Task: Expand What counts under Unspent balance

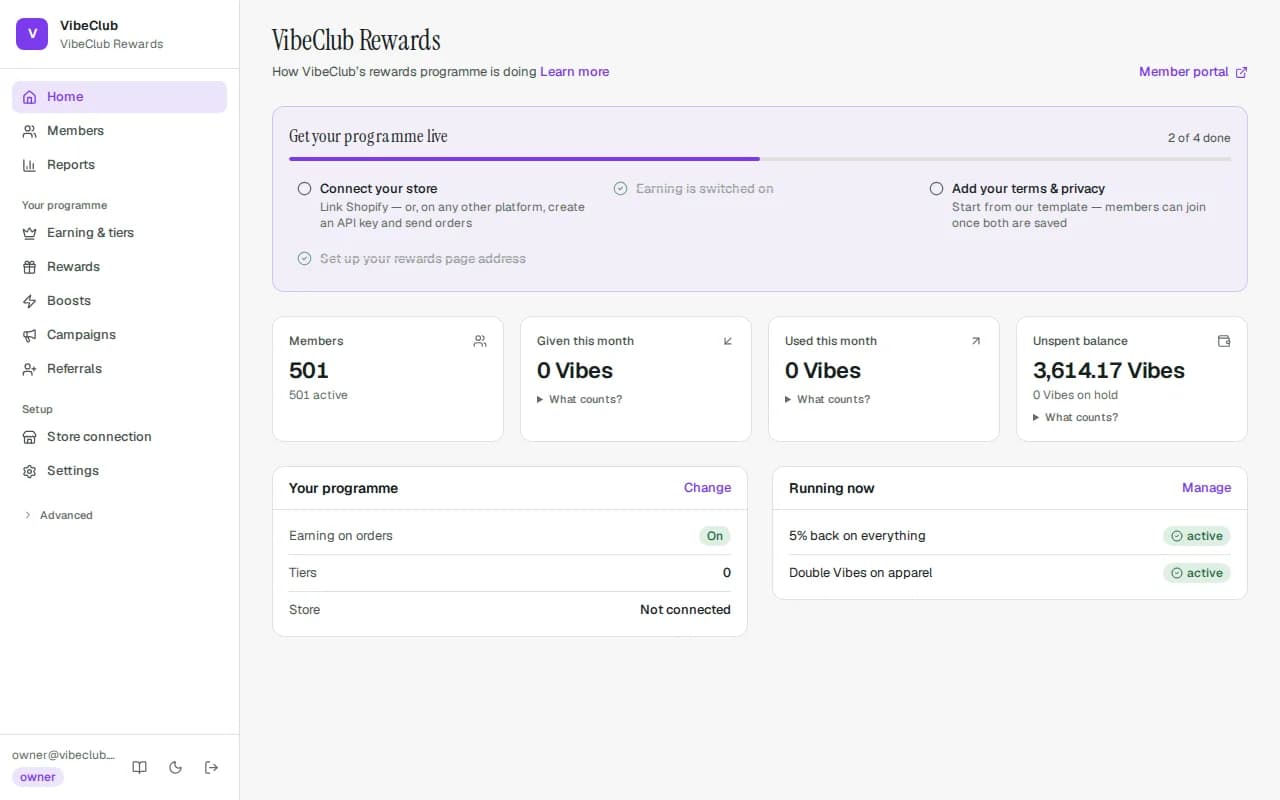Action: pos(1076,417)
